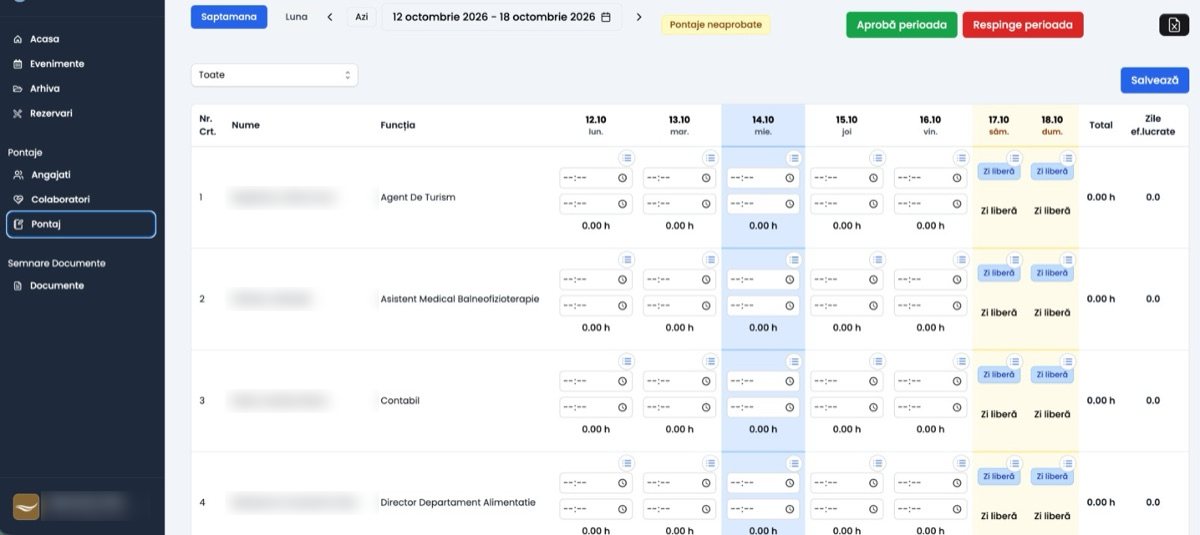
Task: Open Arhiva in the sidebar
Action: (x=45, y=89)
